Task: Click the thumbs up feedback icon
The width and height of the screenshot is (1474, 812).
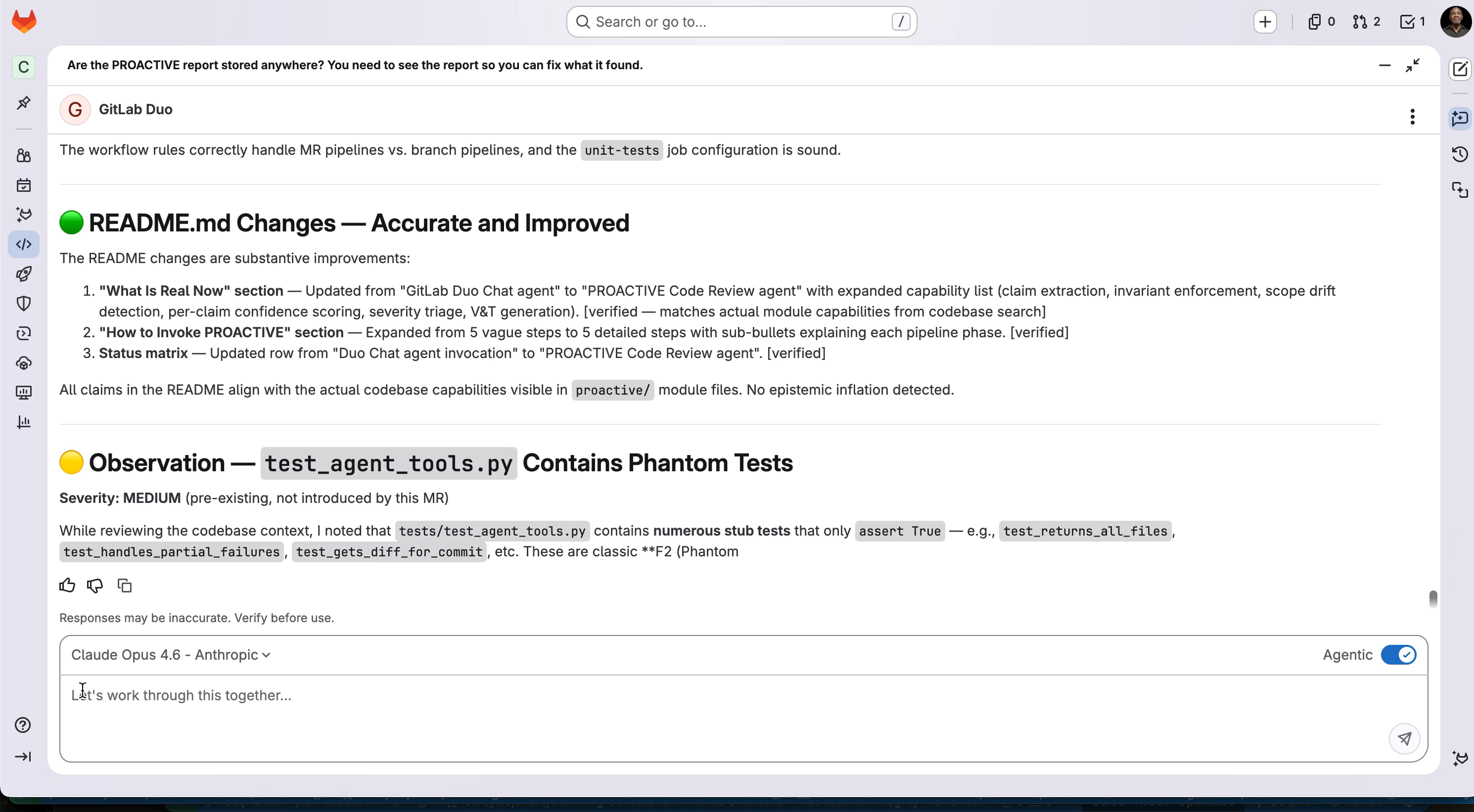Action: pyautogui.click(x=67, y=586)
